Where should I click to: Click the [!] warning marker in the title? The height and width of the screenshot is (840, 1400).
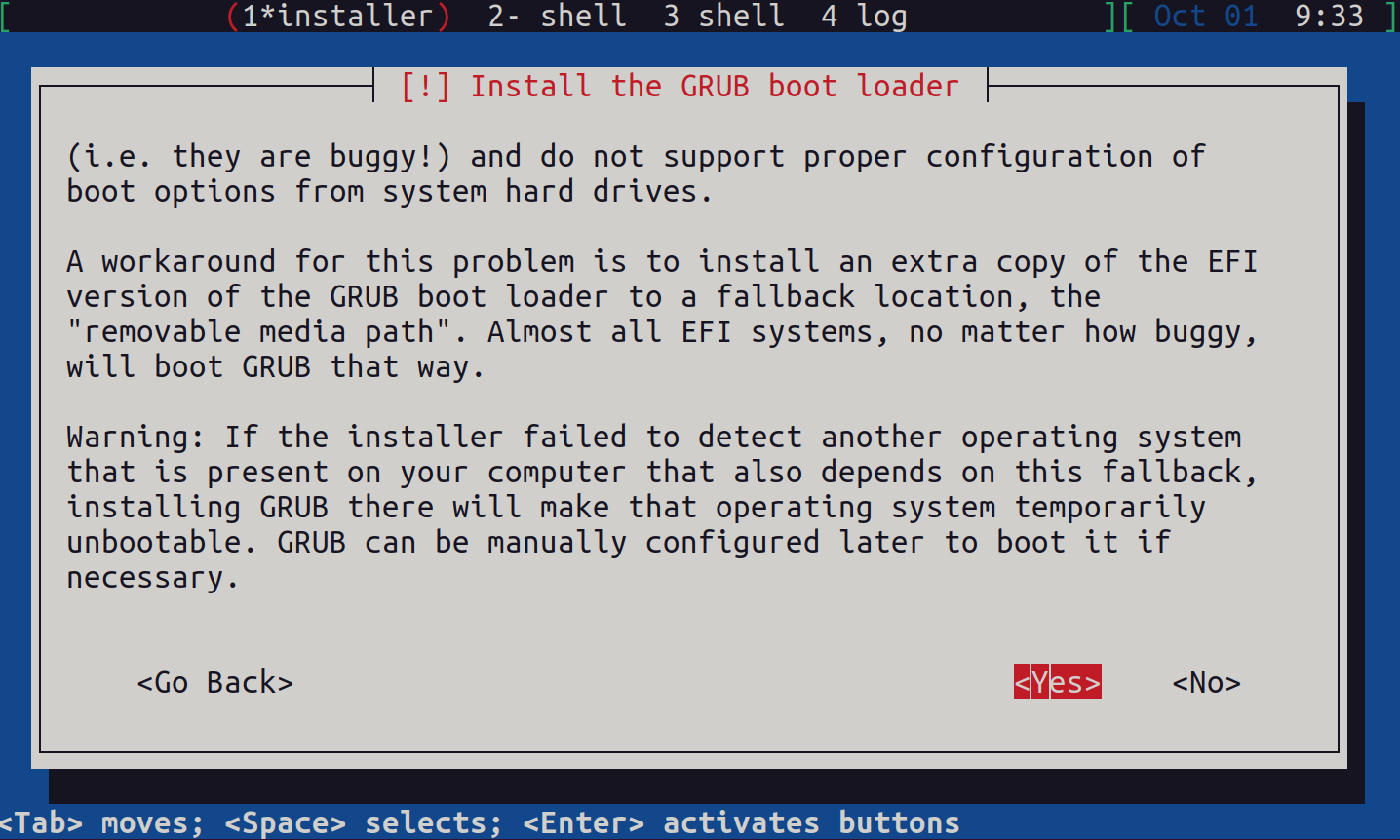point(426,86)
